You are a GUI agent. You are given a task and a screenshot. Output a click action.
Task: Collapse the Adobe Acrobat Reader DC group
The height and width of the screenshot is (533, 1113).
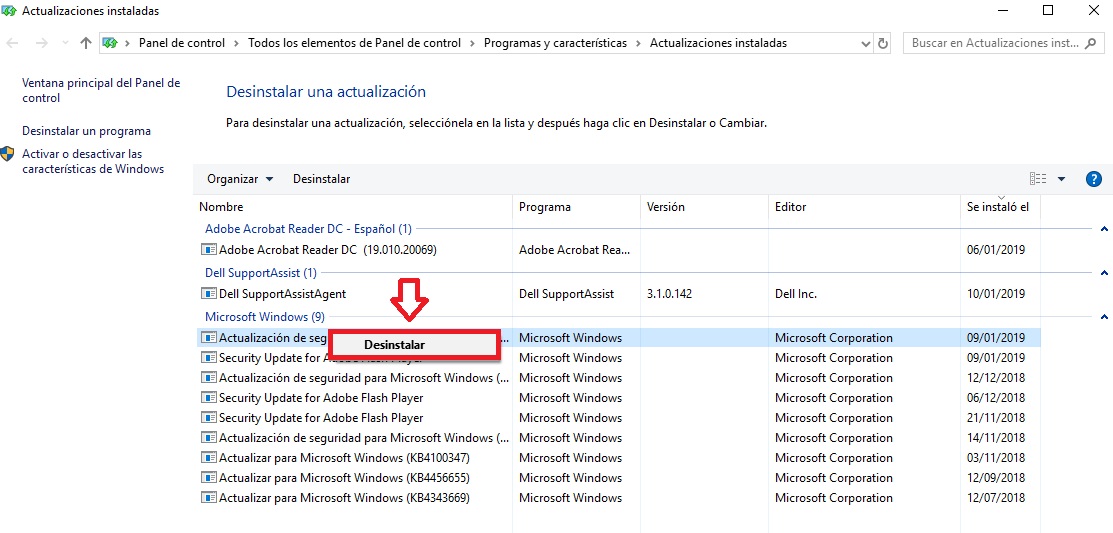[x=1104, y=229]
